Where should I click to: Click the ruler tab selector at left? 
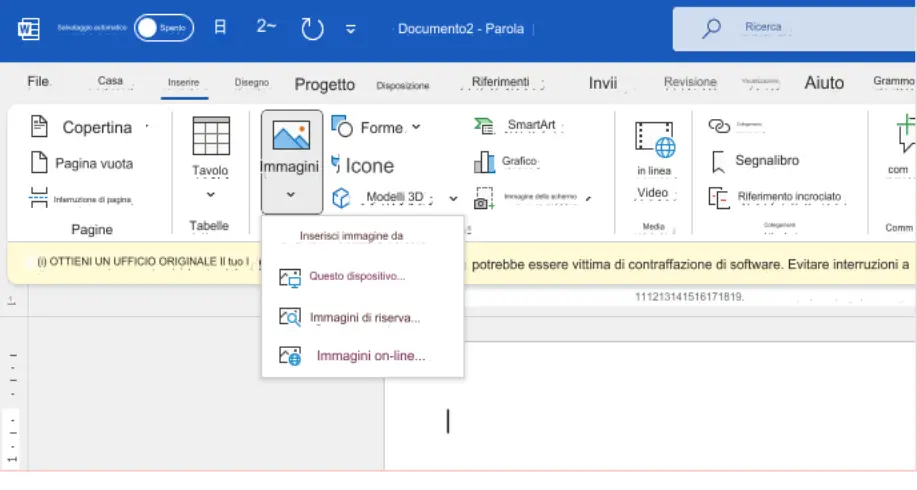coord(12,301)
